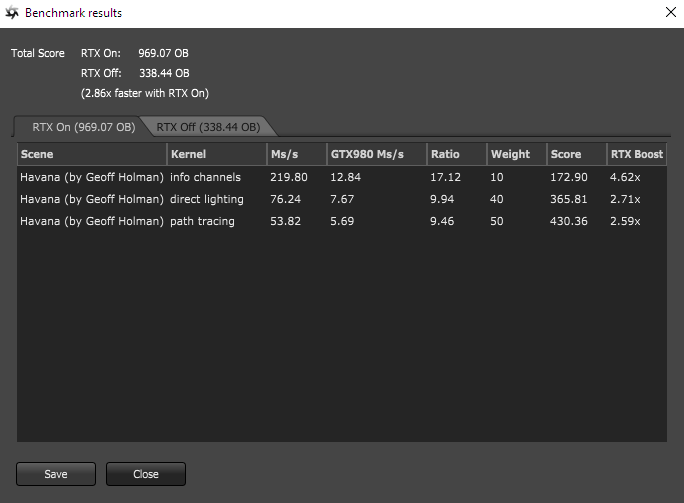Click the Havana scene in direct lighting row
Image resolution: width=684 pixels, height=503 pixels.
pyautogui.click(x=92, y=199)
